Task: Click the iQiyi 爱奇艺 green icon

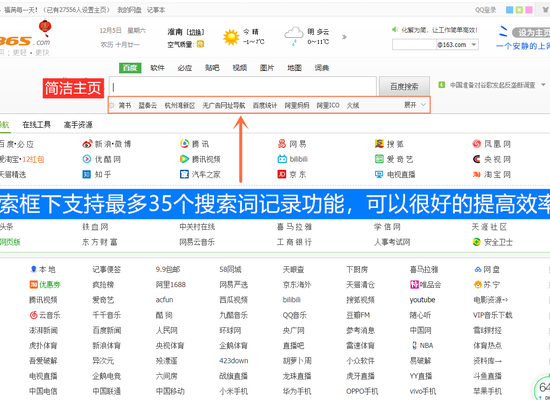Action: tap(379, 159)
